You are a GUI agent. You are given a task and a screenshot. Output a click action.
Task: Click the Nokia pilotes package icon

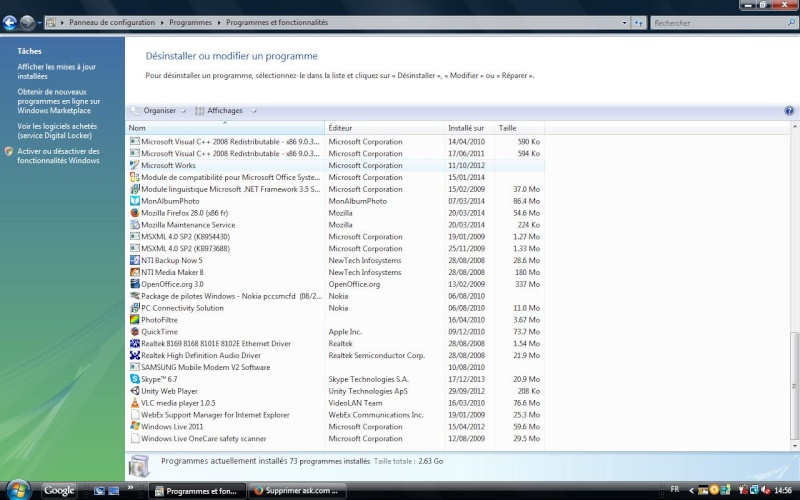click(x=135, y=296)
